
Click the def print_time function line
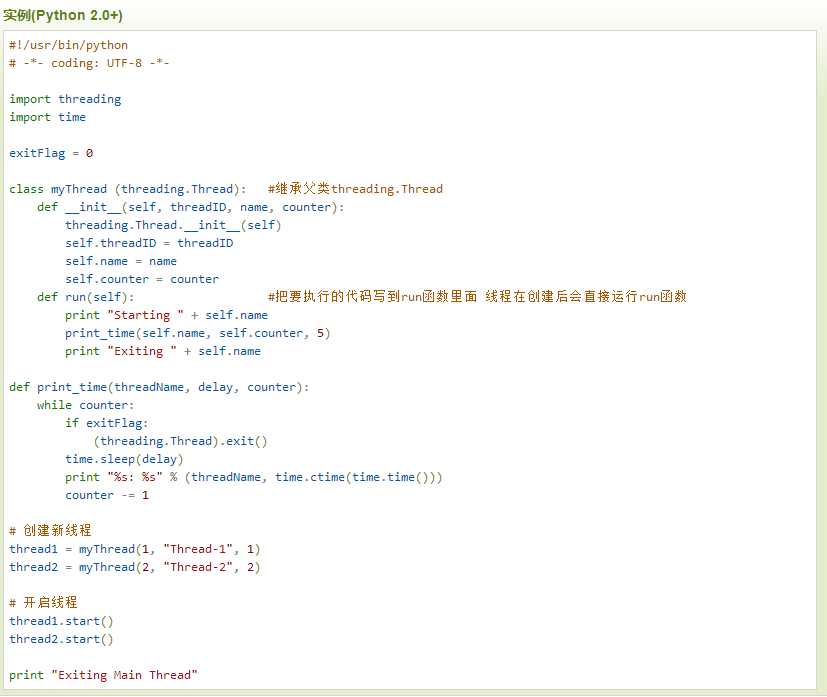pos(159,387)
